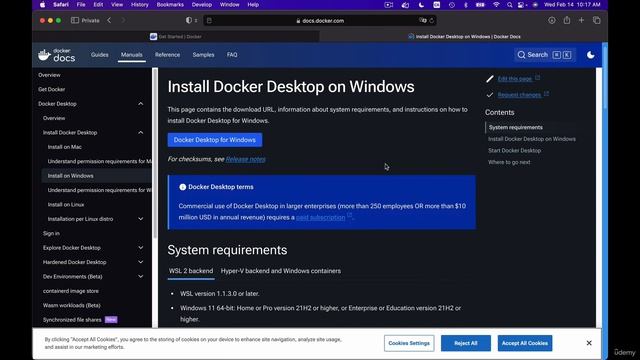Open Safari downloads icon

(x=551, y=20)
